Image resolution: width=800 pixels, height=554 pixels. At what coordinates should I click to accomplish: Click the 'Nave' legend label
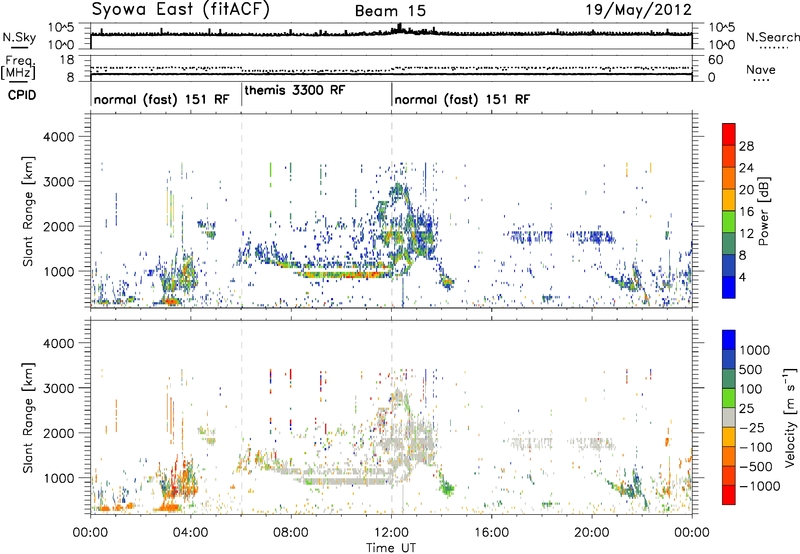click(x=761, y=70)
